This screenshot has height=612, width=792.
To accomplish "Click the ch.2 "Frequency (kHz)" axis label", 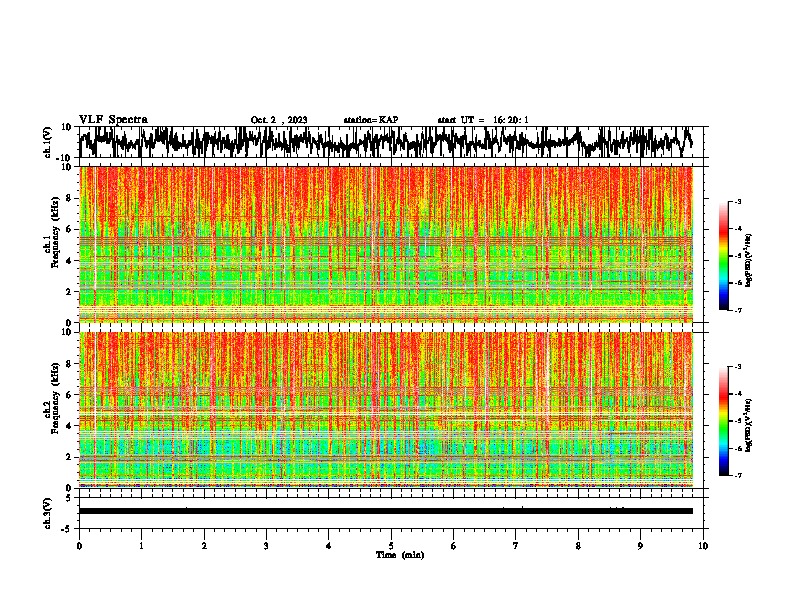I will click(55, 398).
